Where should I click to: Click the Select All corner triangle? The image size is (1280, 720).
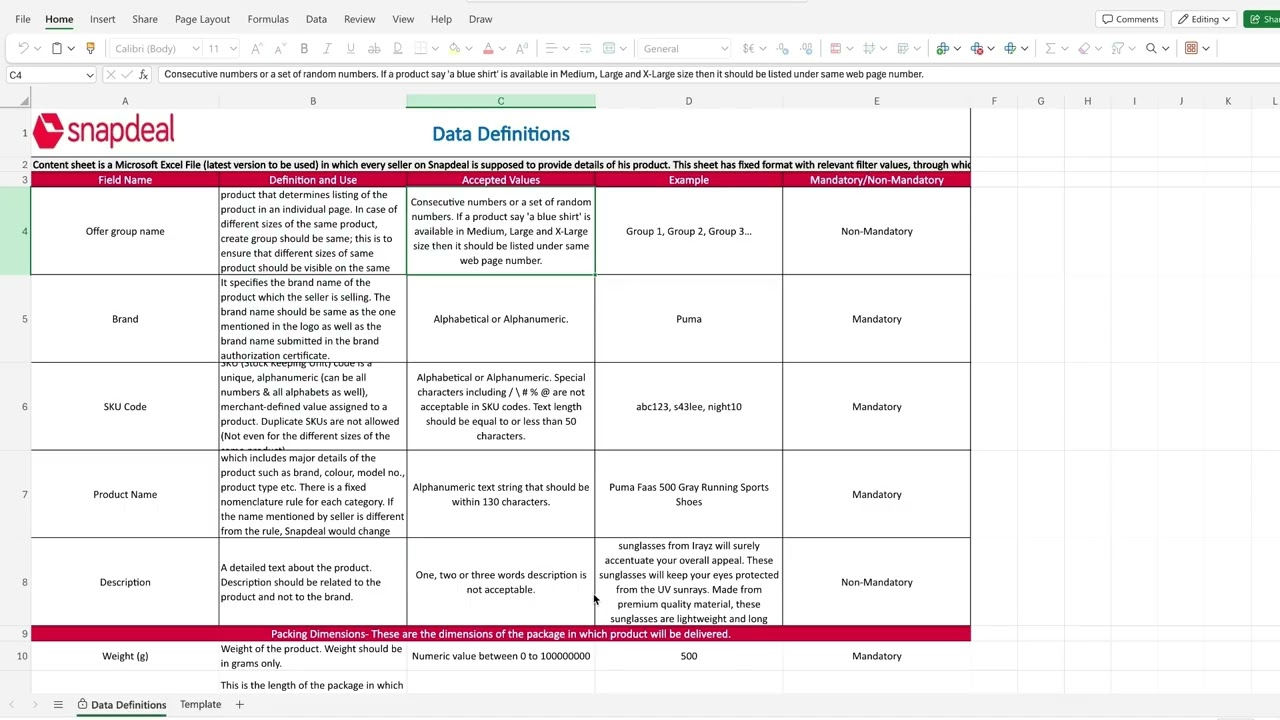coord(24,101)
